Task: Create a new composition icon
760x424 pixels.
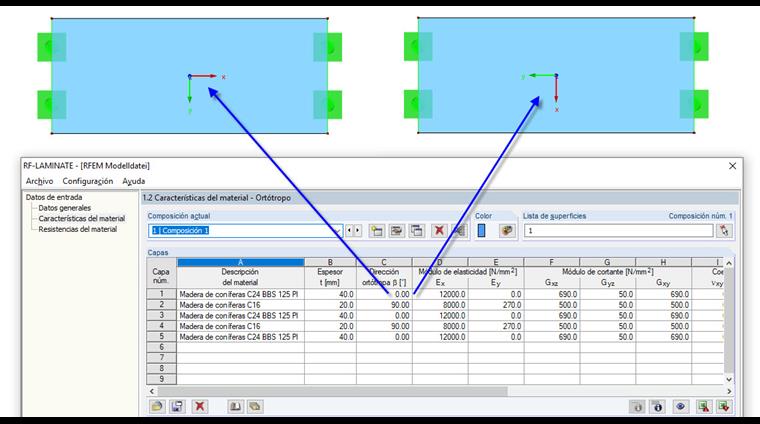Action: (377, 231)
